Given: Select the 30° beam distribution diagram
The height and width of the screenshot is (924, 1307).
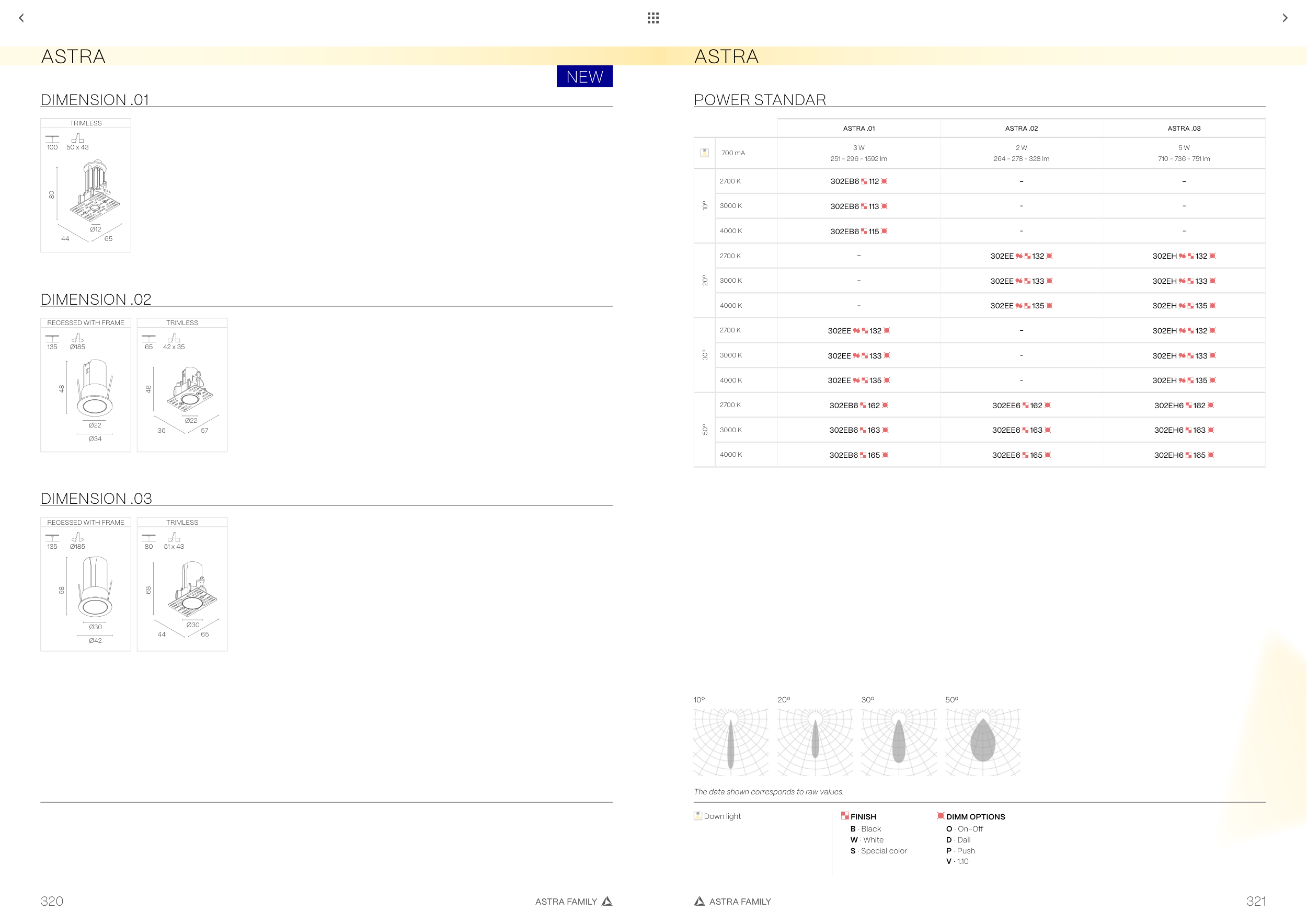Looking at the screenshot, I should pyautogui.click(x=899, y=742).
